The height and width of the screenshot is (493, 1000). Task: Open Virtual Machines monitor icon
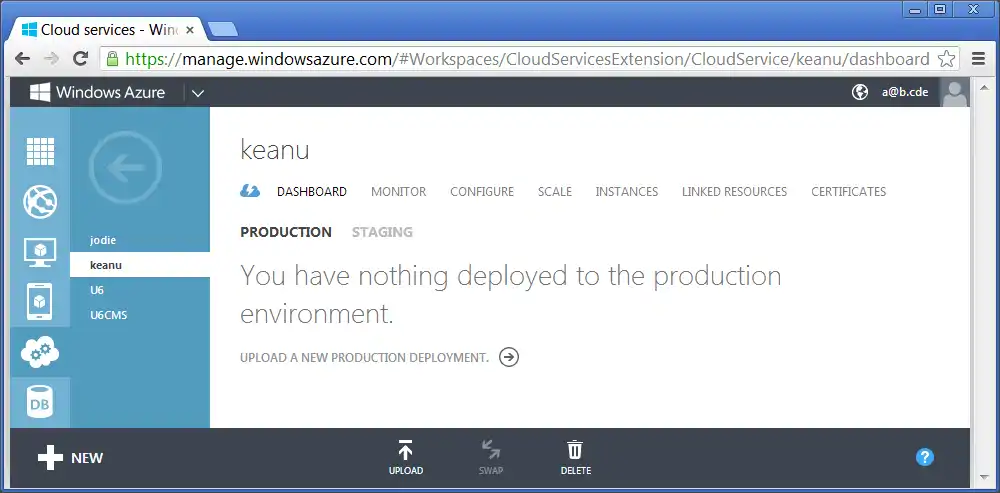tap(40, 252)
